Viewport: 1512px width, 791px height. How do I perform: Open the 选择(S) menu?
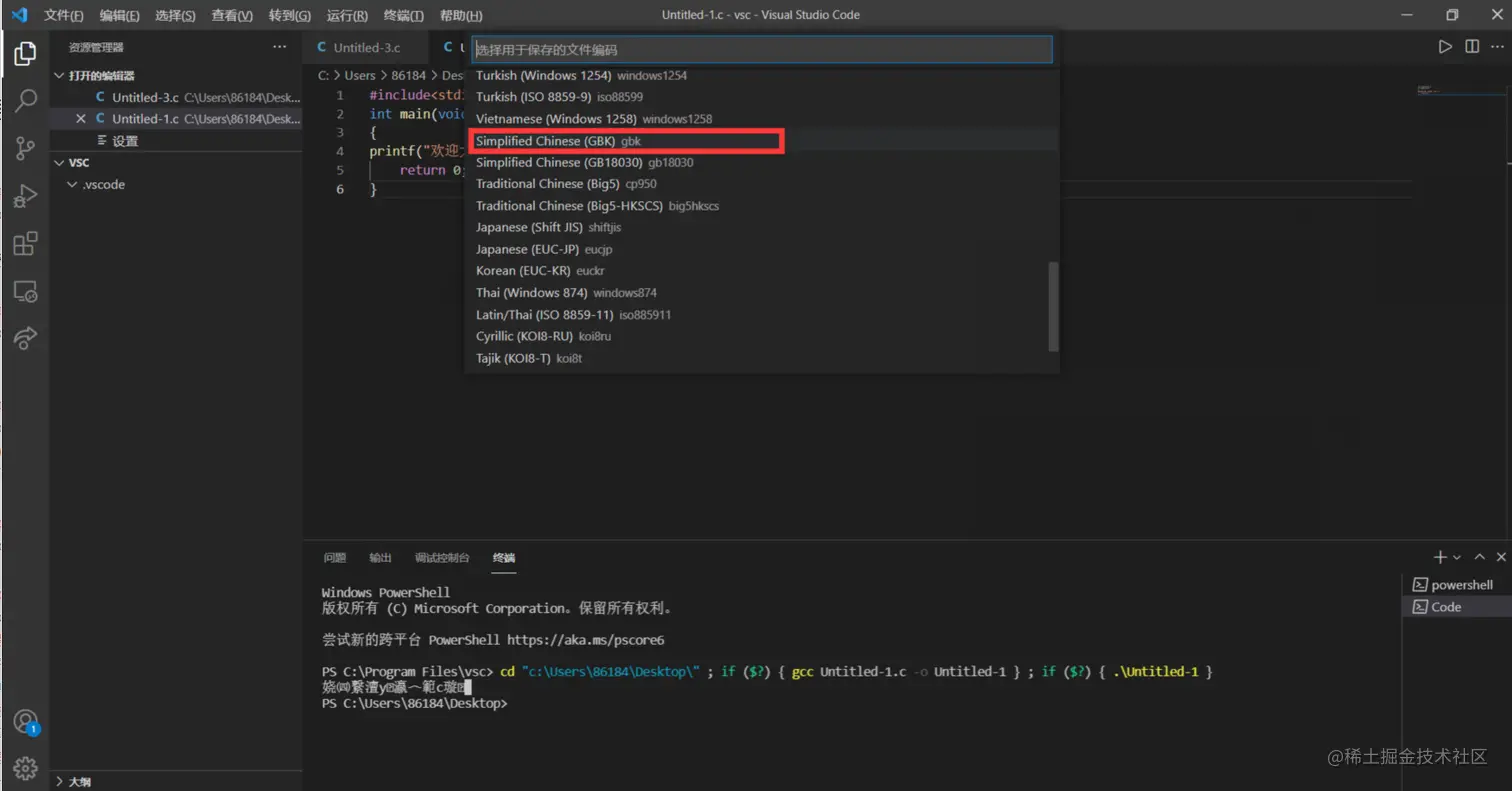175,16
